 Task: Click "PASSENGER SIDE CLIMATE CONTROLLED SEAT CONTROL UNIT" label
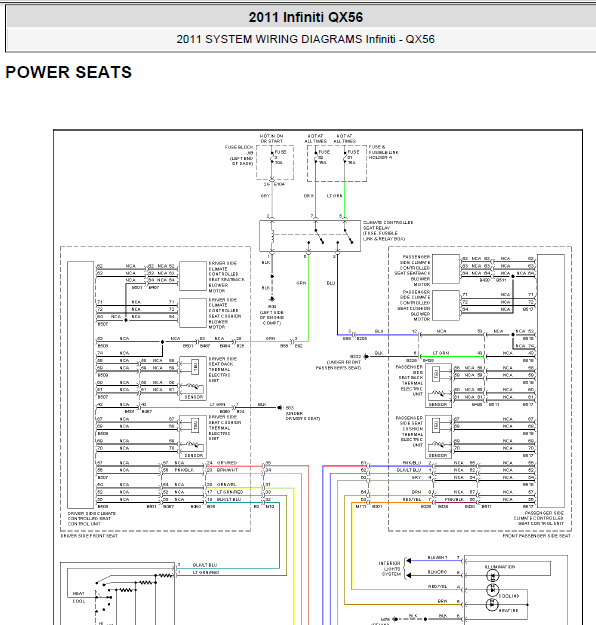(539, 518)
